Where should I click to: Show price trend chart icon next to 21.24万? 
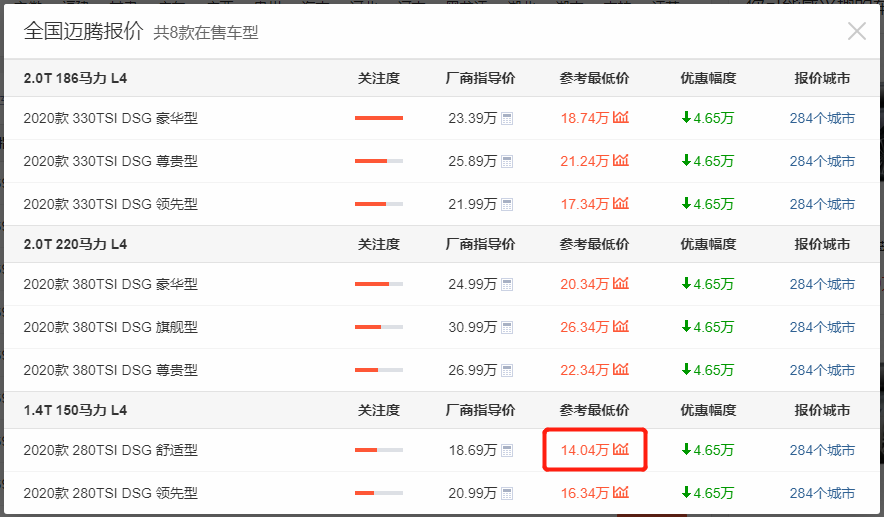(621, 160)
